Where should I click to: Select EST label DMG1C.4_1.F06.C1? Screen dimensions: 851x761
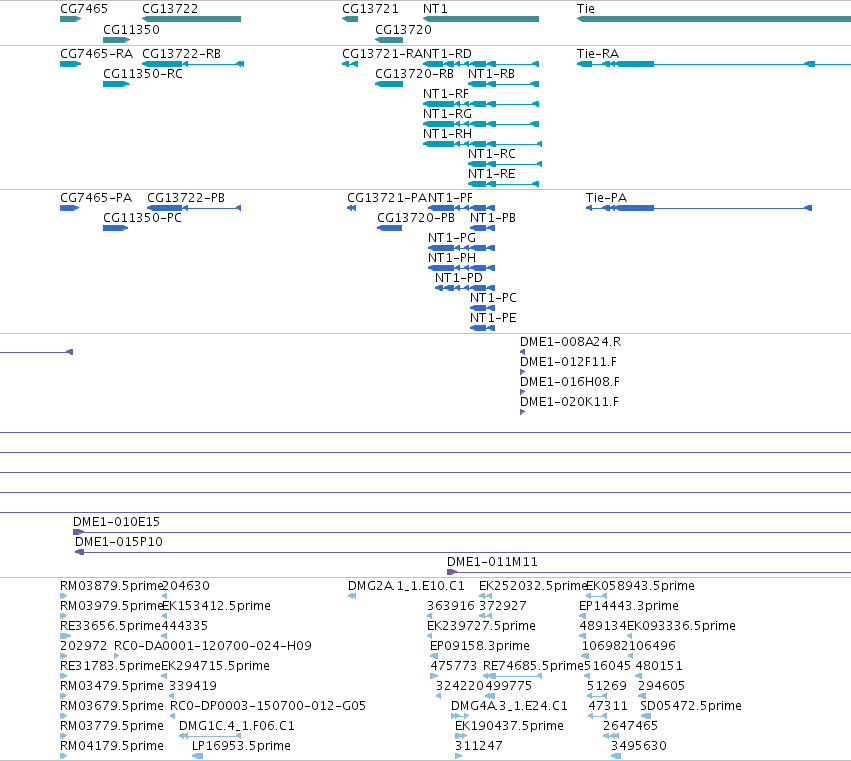point(237,726)
